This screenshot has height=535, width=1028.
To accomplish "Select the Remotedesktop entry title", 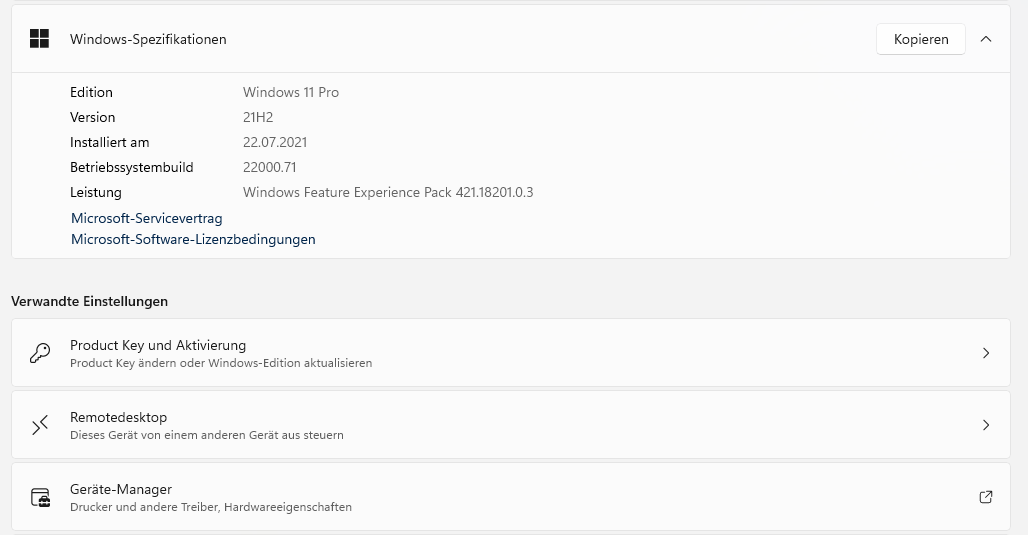I will coord(118,417).
